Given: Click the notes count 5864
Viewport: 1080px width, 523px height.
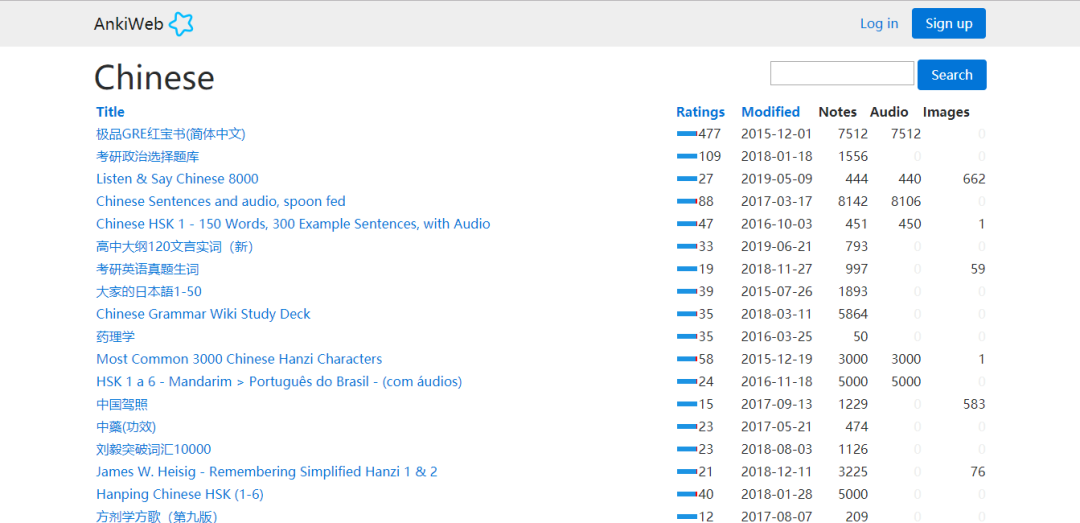Looking at the screenshot, I should [853, 314].
